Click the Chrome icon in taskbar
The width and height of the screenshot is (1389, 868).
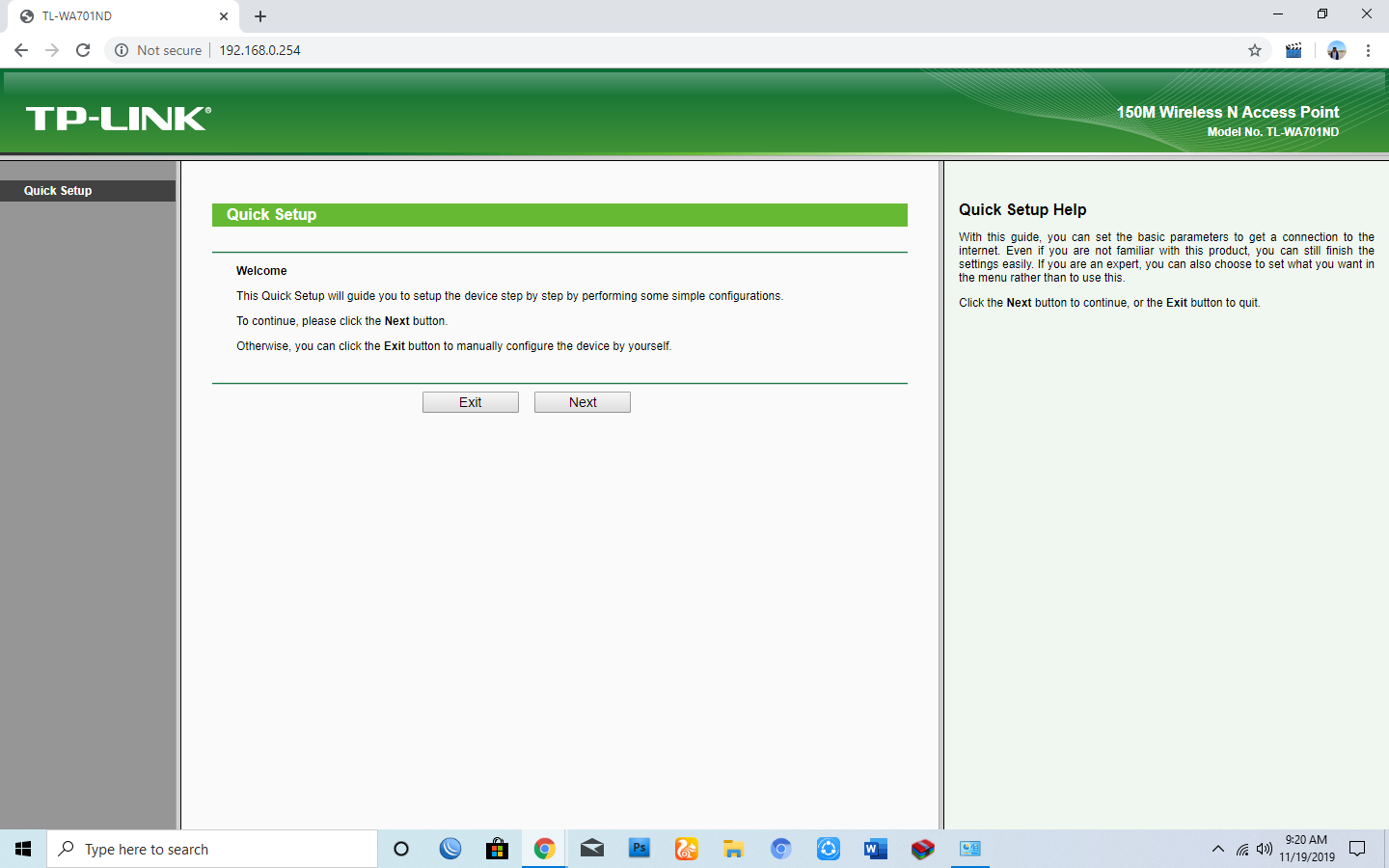[544, 849]
